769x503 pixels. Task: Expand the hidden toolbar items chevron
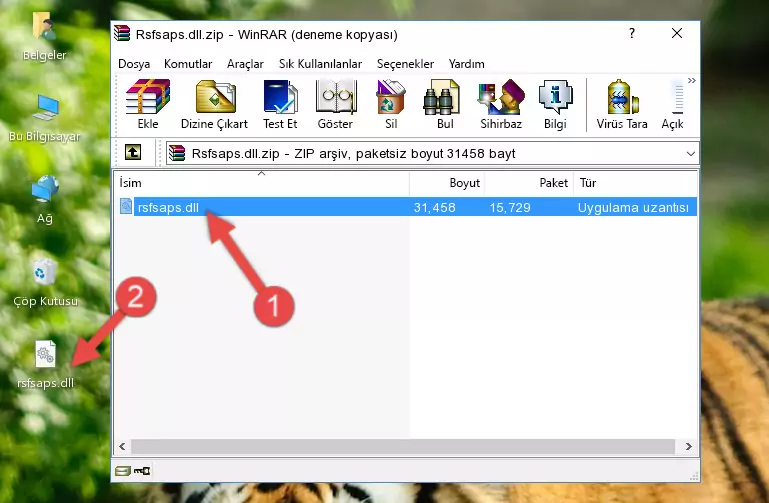pos(692,80)
